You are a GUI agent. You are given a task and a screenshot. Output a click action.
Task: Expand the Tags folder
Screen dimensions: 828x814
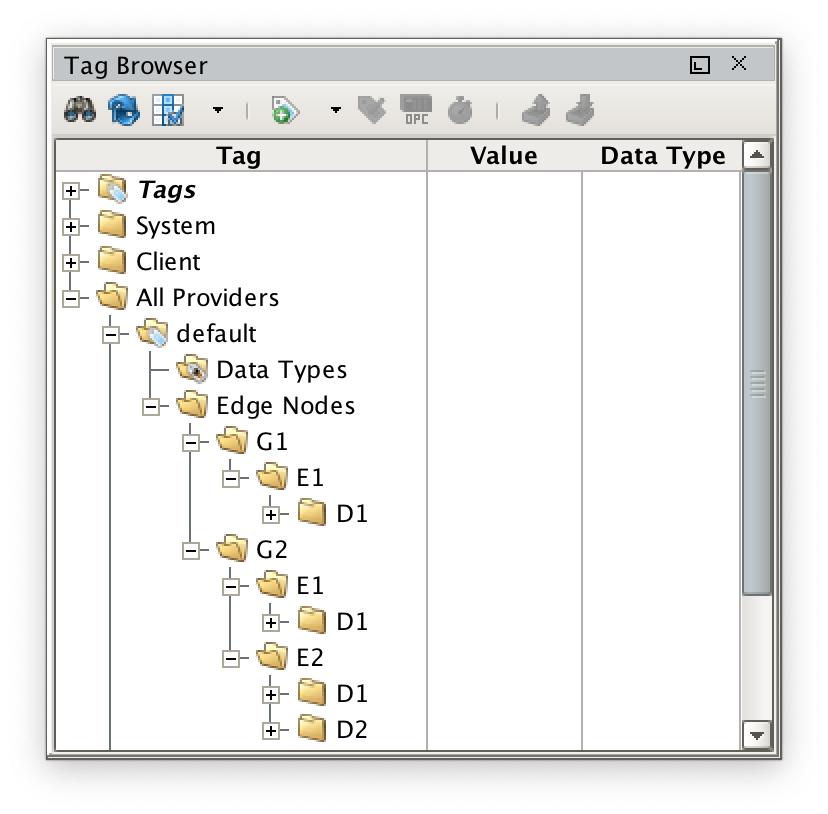pyautogui.click(x=71, y=190)
